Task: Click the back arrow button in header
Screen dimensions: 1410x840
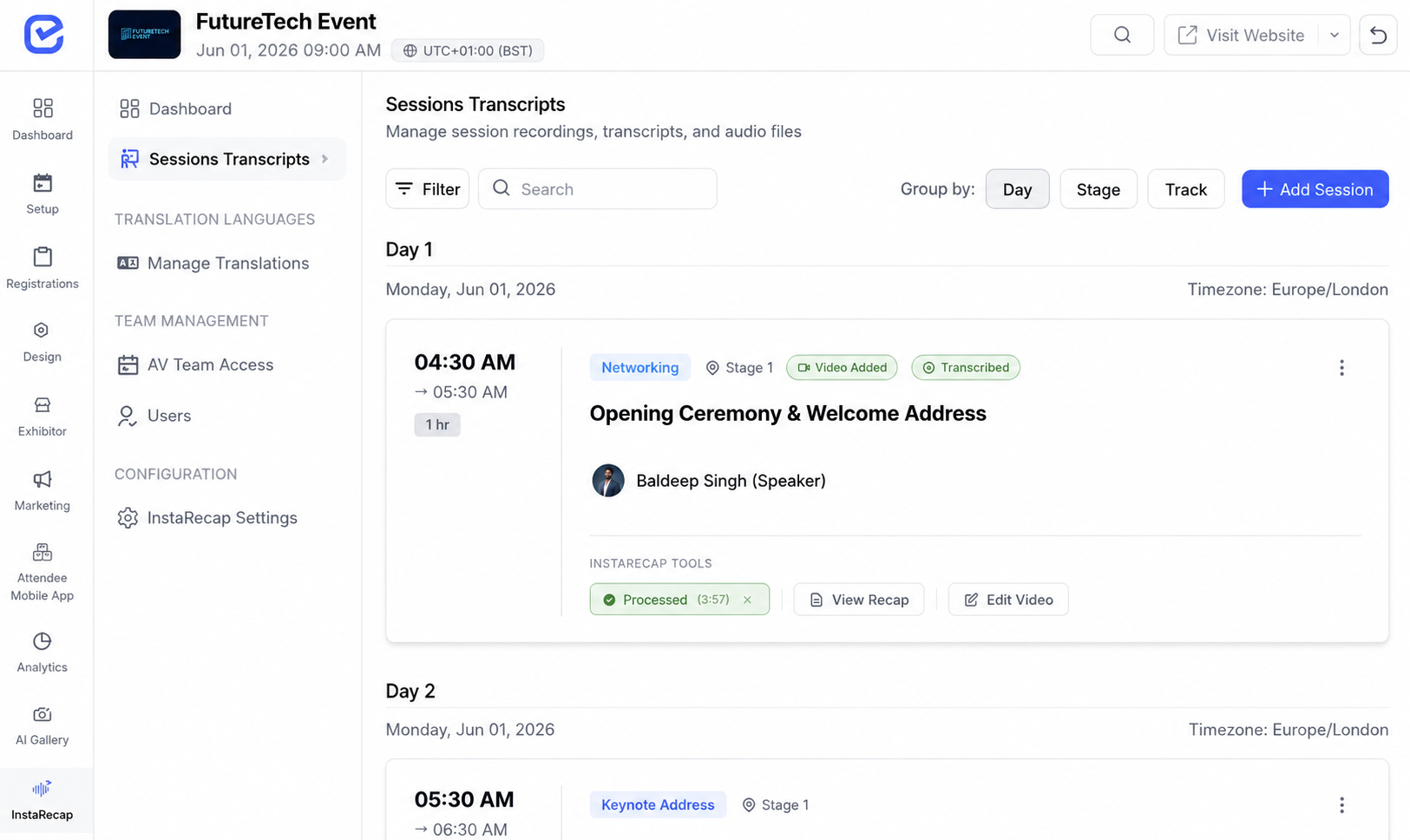Action: [1378, 35]
